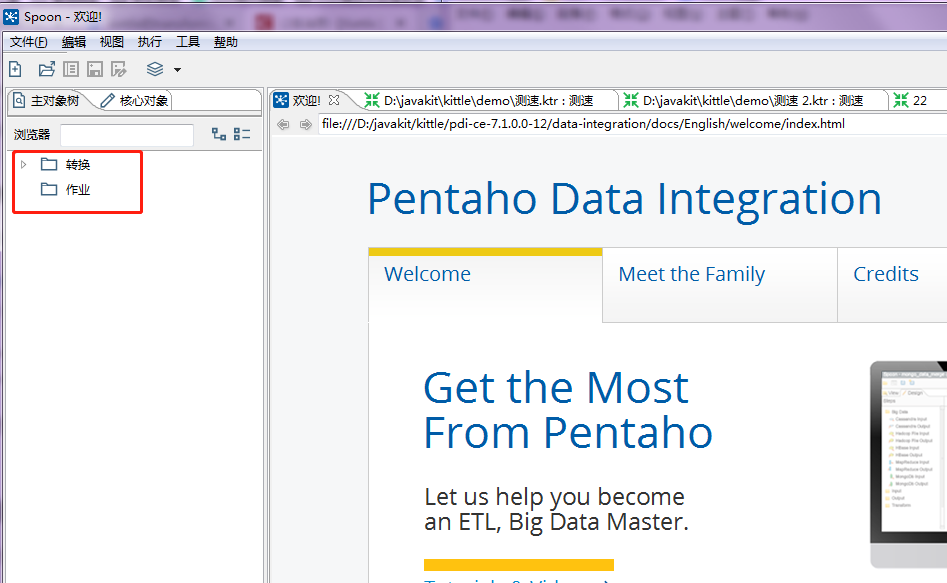
Task: Open the Welcome page tab
Action: 486,285
